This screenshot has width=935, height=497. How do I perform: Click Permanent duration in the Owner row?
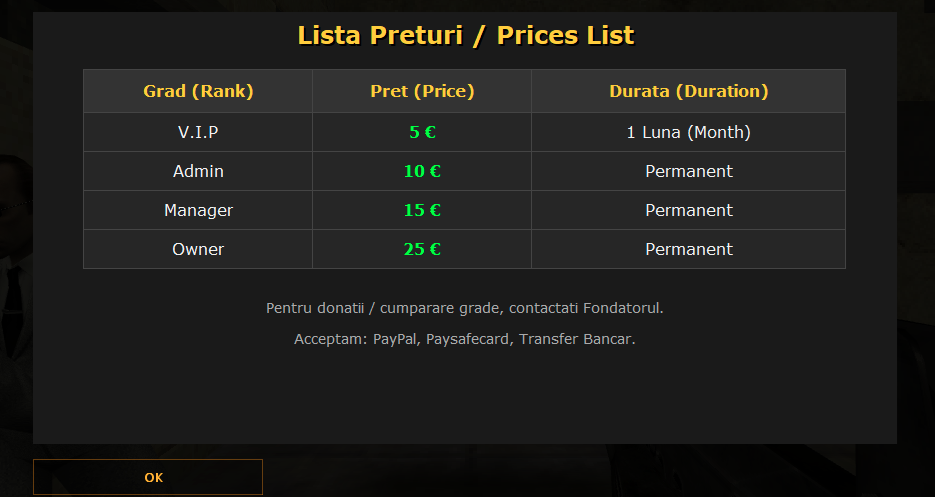click(x=689, y=249)
